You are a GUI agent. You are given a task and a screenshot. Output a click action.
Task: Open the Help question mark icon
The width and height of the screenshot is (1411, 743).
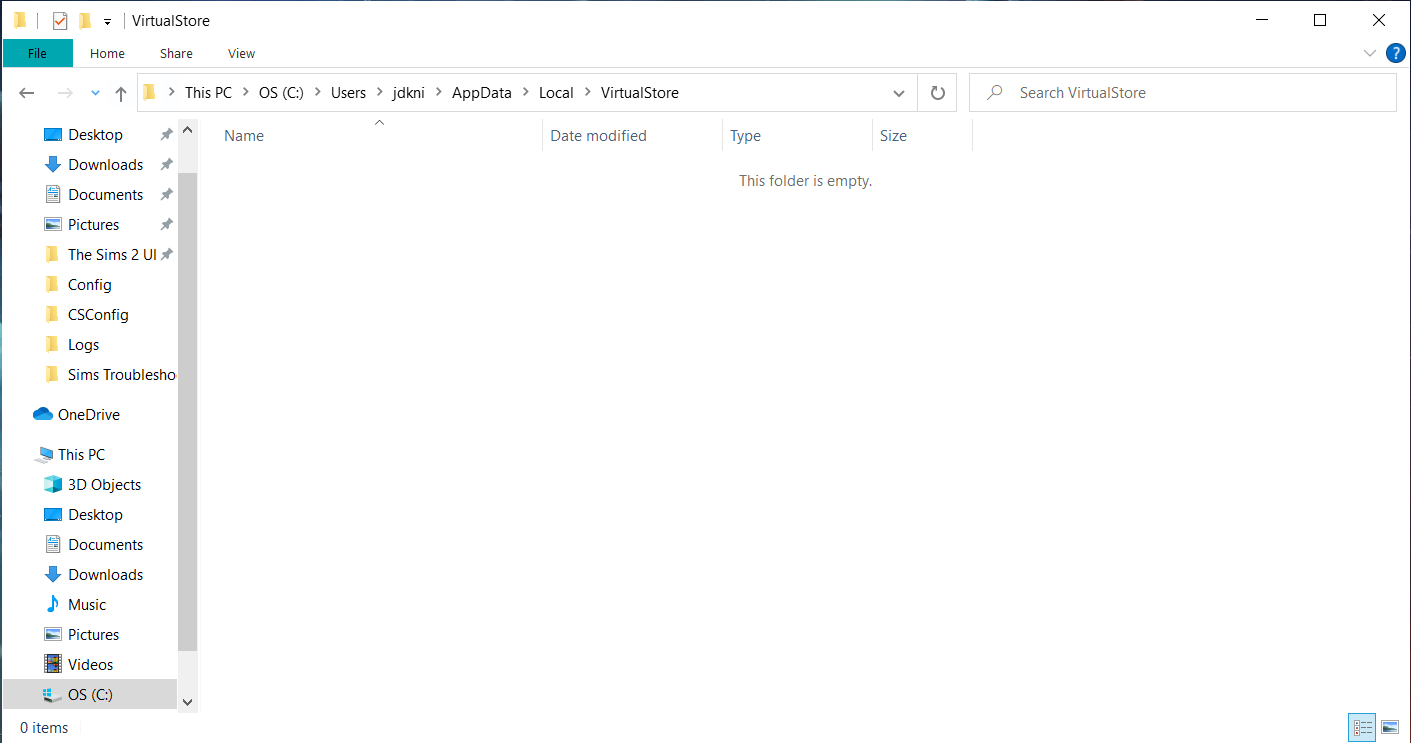pos(1396,53)
